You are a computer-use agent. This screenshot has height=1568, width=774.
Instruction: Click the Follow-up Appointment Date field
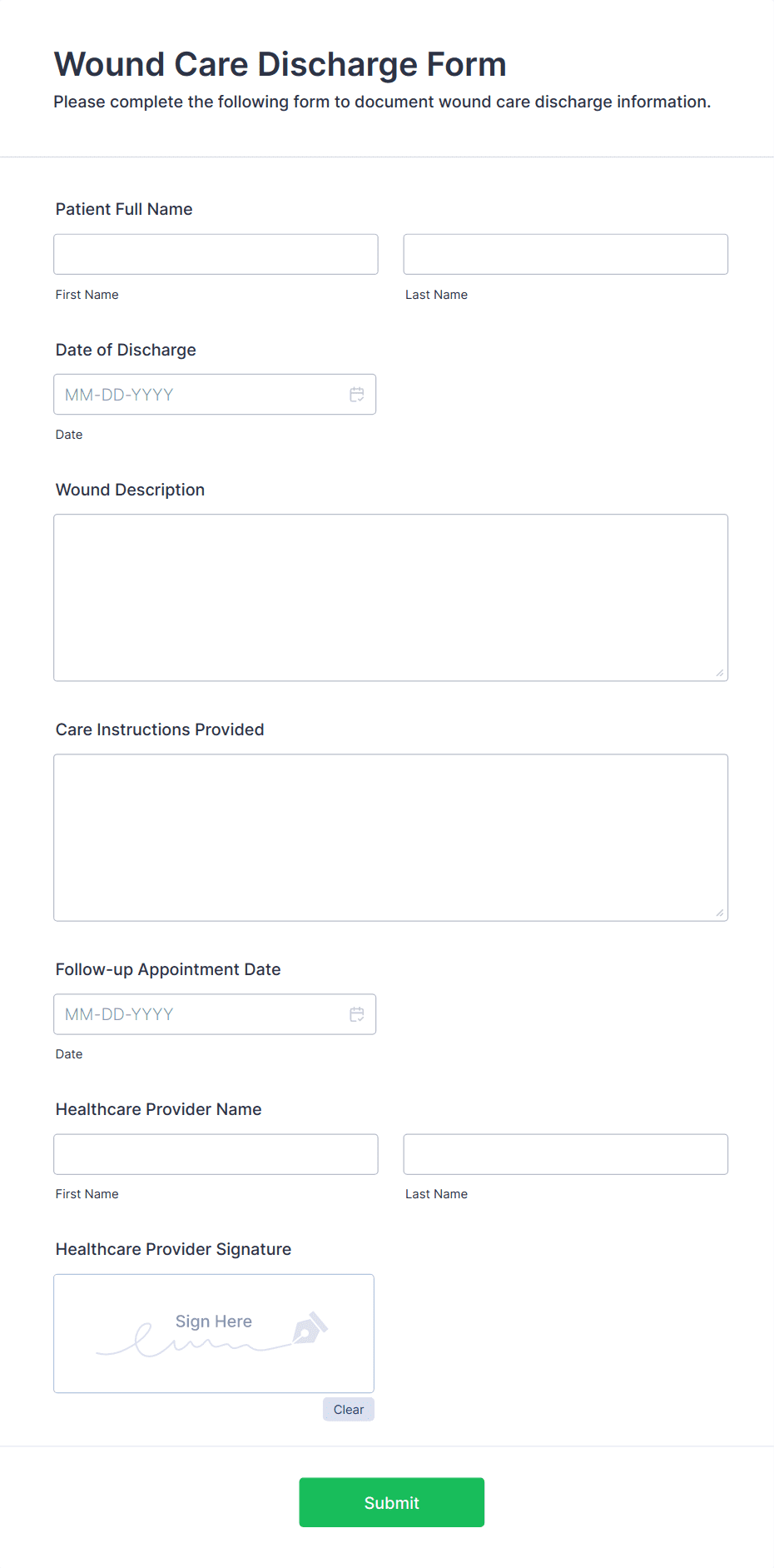200,1014
